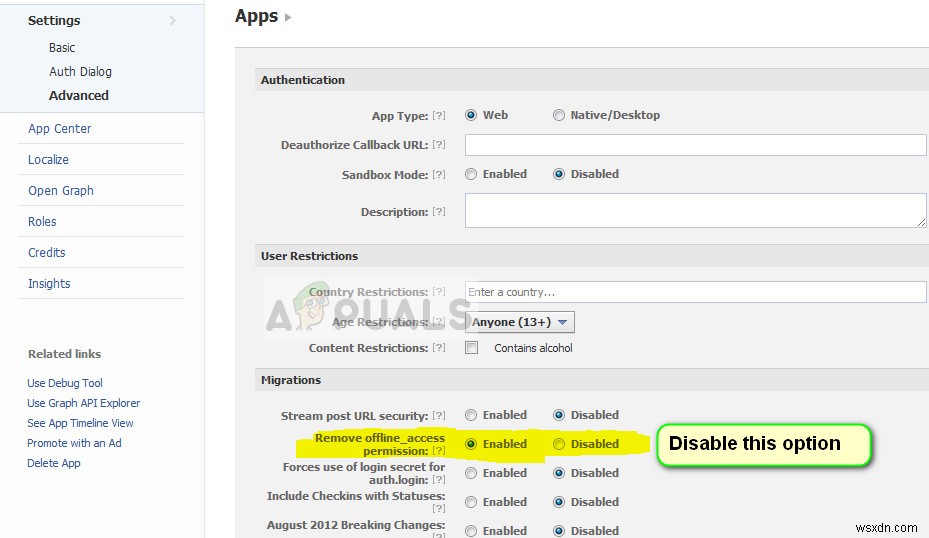
Task: Disable August 2012 Breaking Changes
Action: point(559,531)
